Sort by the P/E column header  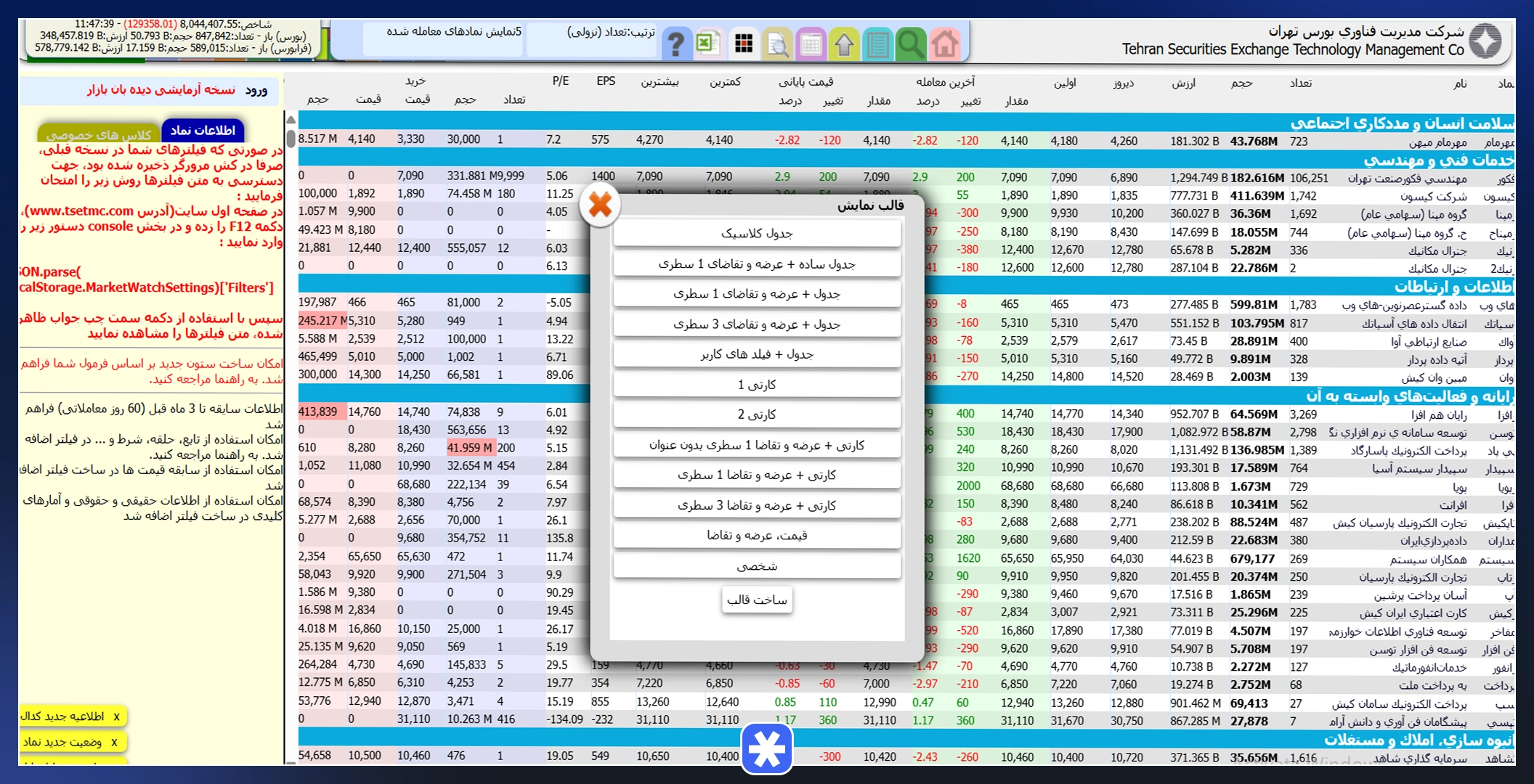coord(560,81)
